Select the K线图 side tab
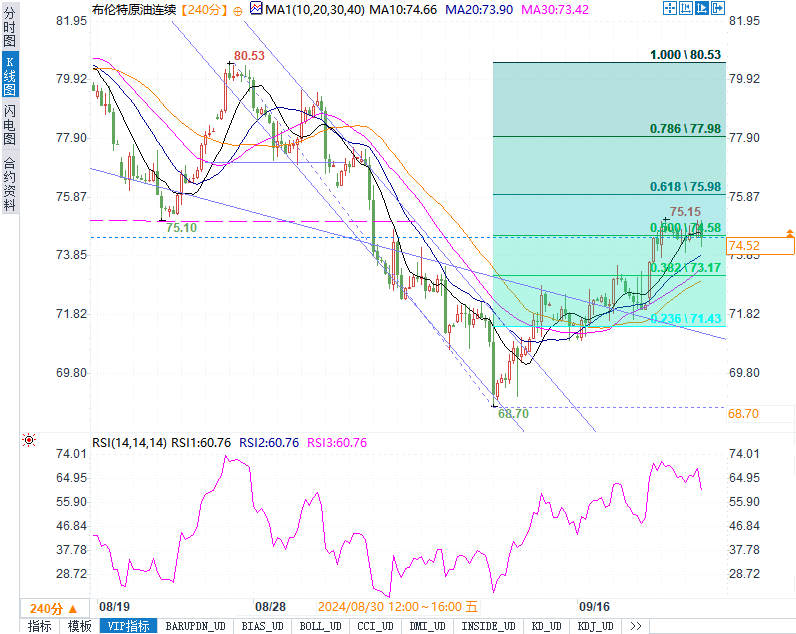The width and height of the screenshot is (796, 634). tap(10, 75)
